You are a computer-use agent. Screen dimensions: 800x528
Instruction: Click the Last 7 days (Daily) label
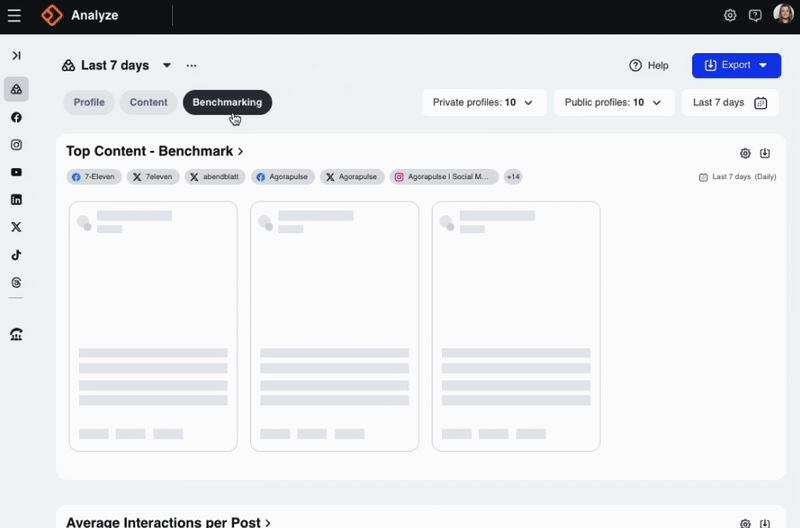pyautogui.click(x=737, y=177)
